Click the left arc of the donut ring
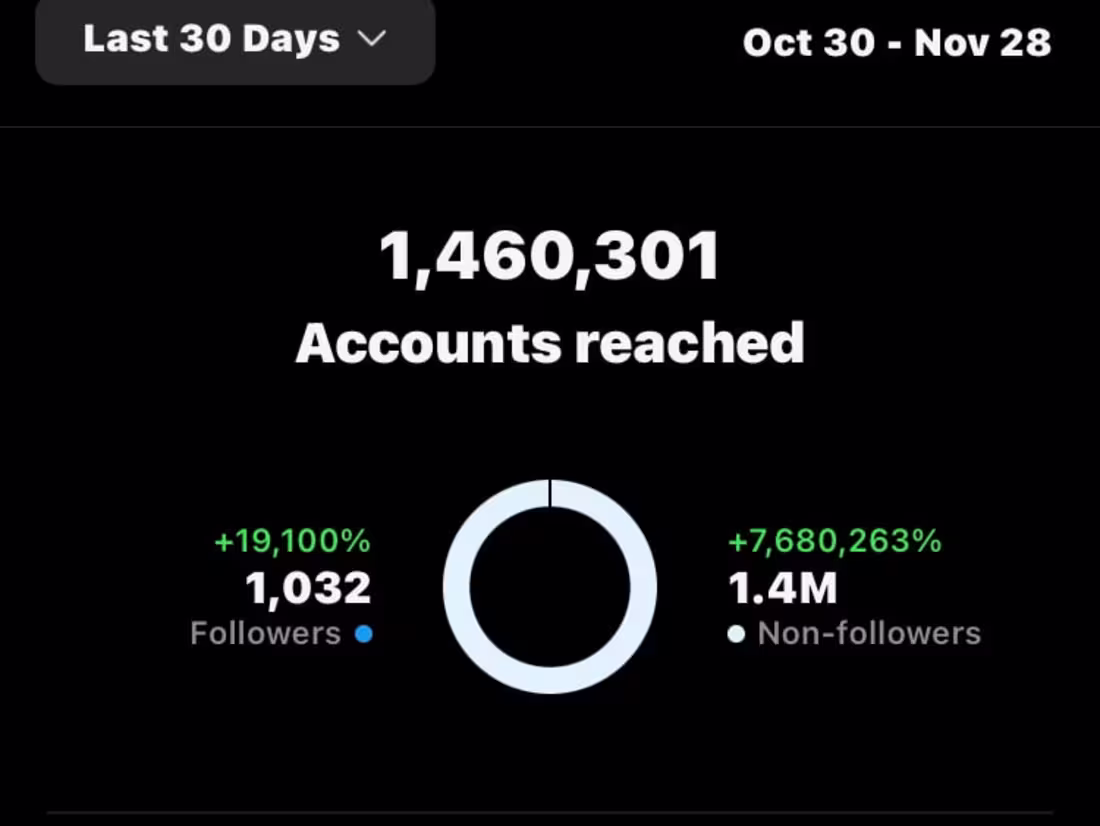 pyautogui.click(x=457, y=587)
